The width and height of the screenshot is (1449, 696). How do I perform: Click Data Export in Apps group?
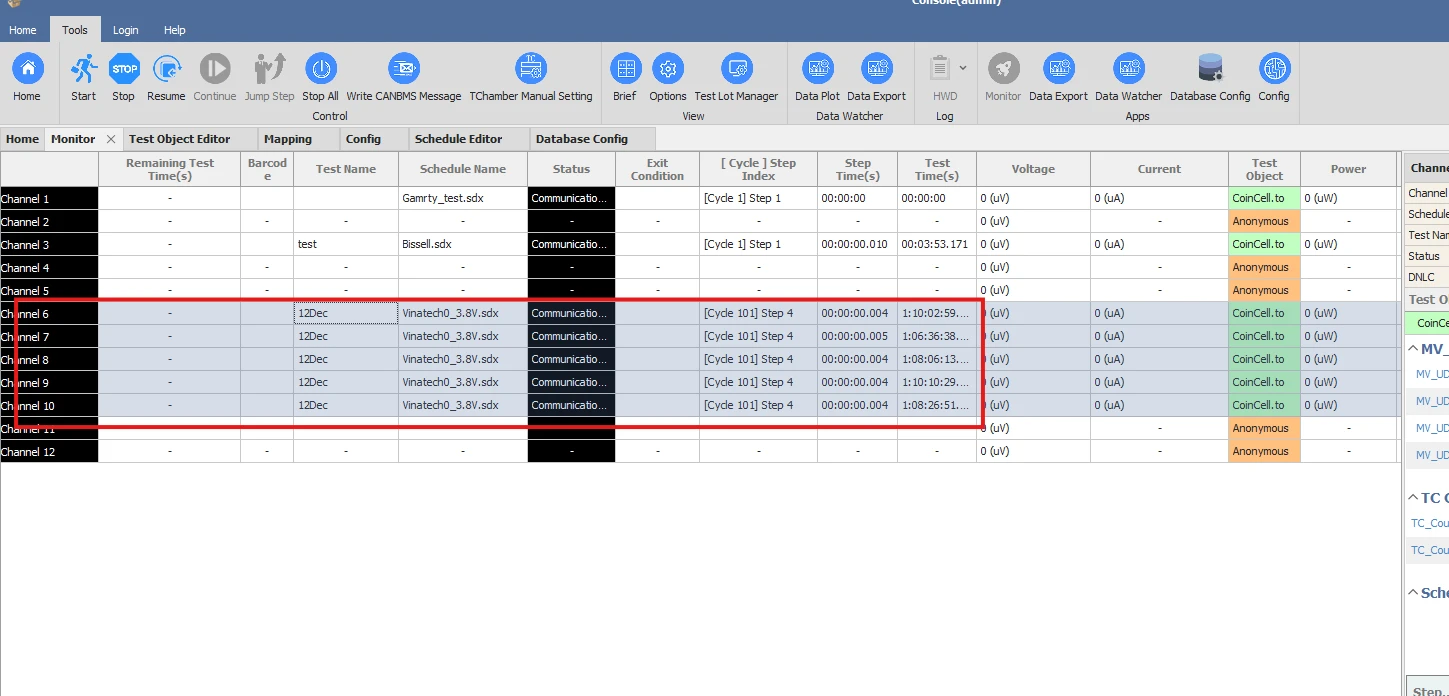click(1059, 69)
